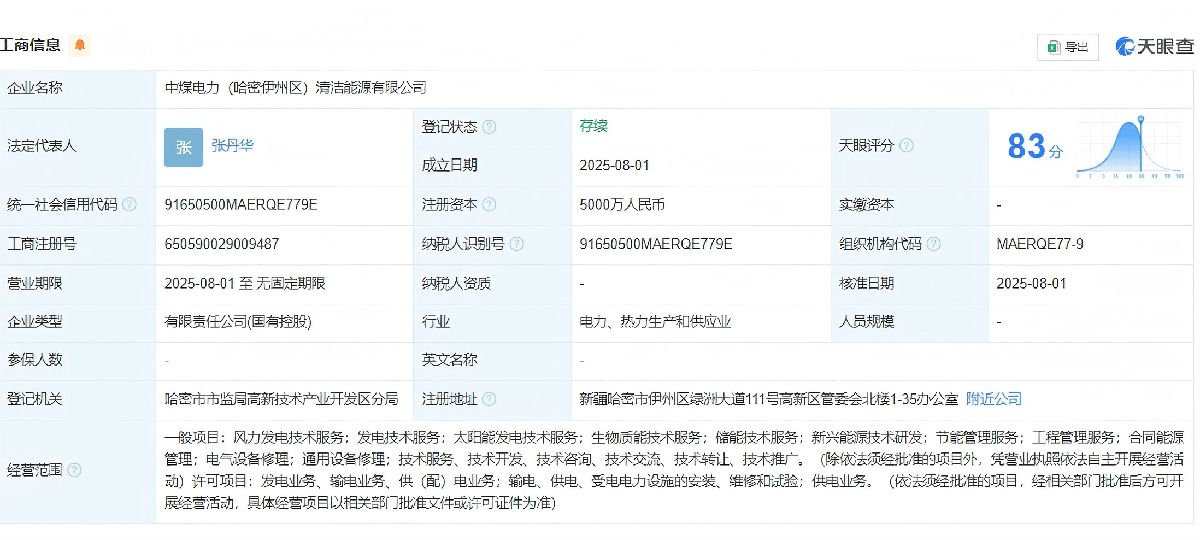This screenshot has height=540, width=1200.
Task: Click the 存续 registration status text
Action: point(593,126)
